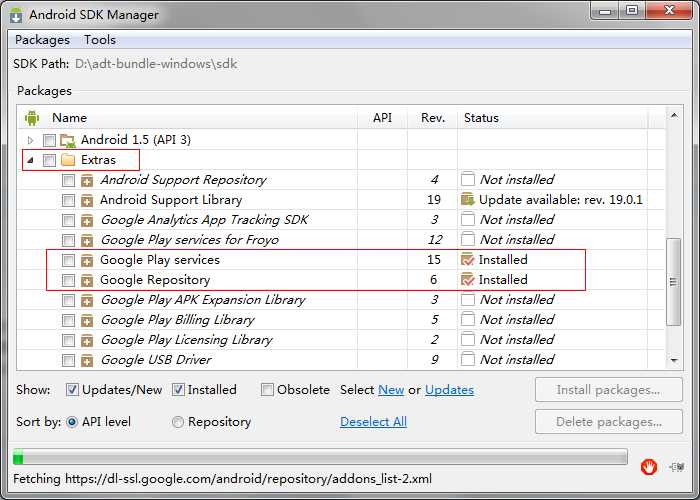
Task: Click the Not installed status icon for Google USB Driver
Action: pos(467,359)
